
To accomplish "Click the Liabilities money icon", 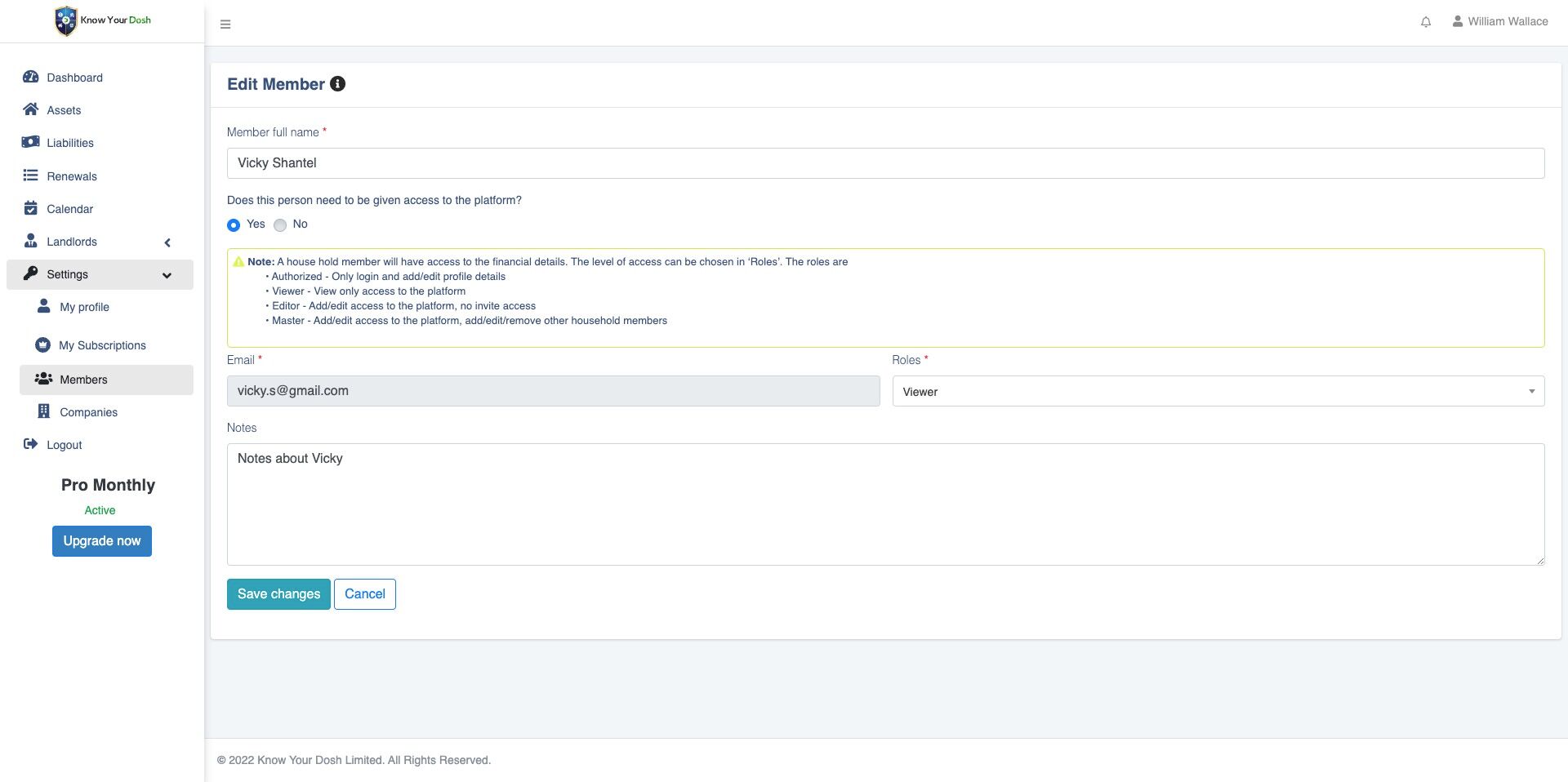I will tap(31, 142).
